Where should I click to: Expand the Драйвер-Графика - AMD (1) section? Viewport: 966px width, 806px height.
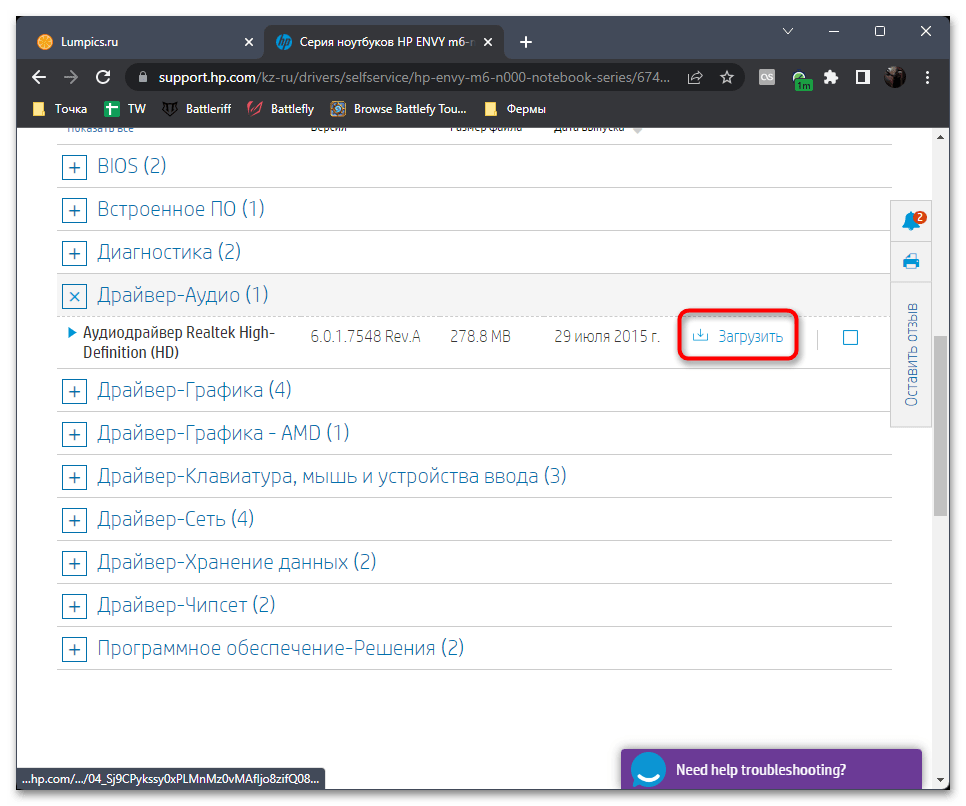coord(74,434)
